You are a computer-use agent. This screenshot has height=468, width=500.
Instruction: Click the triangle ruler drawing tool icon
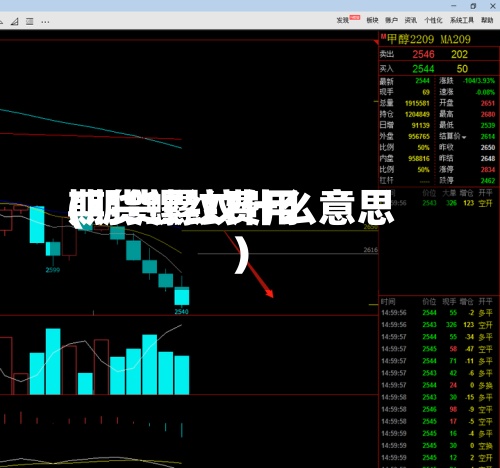[14, 22]
